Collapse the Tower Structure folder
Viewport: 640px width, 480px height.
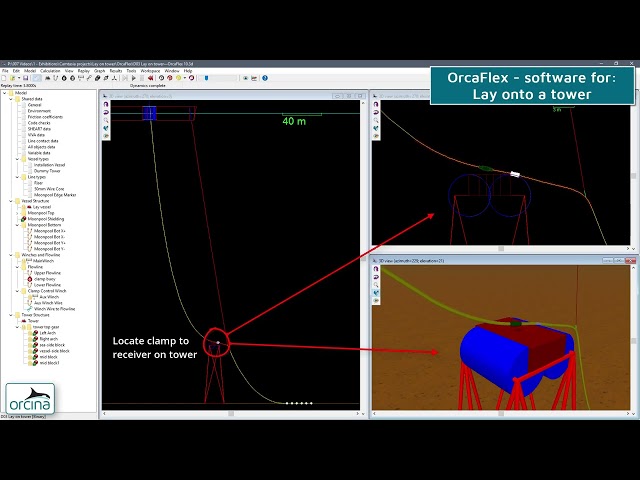pos(11,315)
